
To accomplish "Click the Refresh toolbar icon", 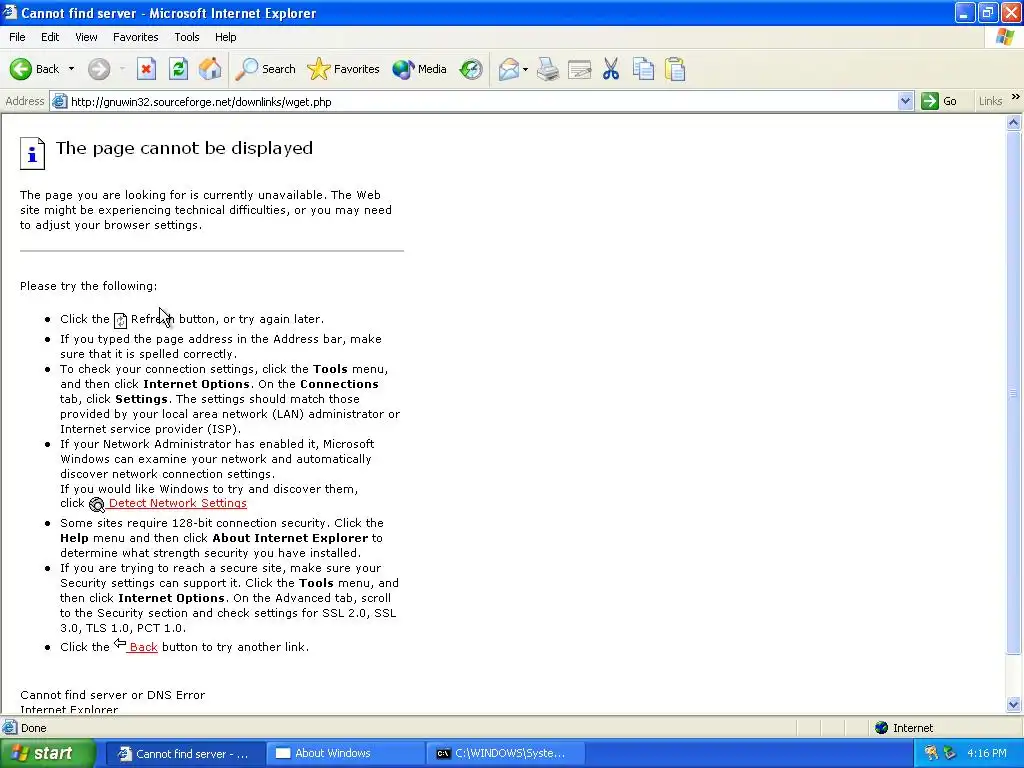I will pyautogui.click(x=178, y=69).
